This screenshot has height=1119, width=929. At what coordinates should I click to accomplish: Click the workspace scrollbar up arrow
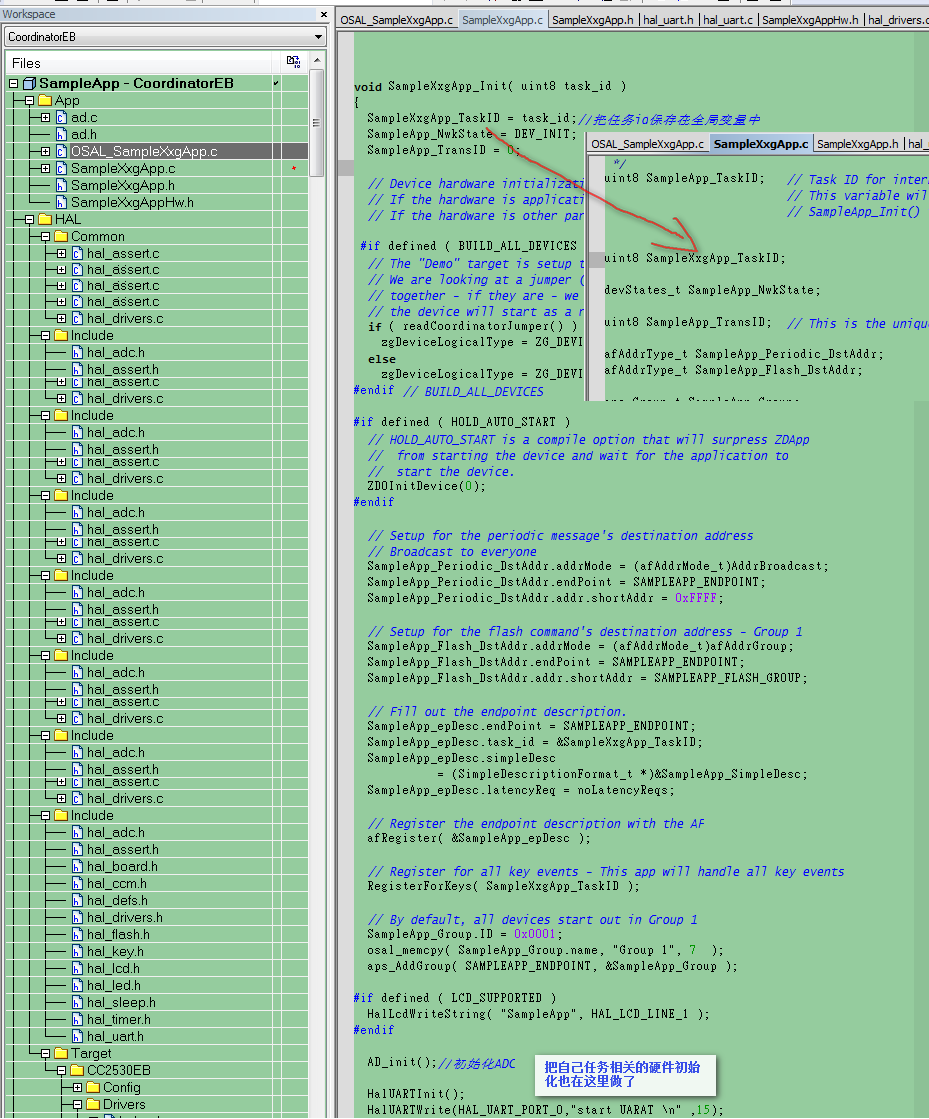(318, 60)
